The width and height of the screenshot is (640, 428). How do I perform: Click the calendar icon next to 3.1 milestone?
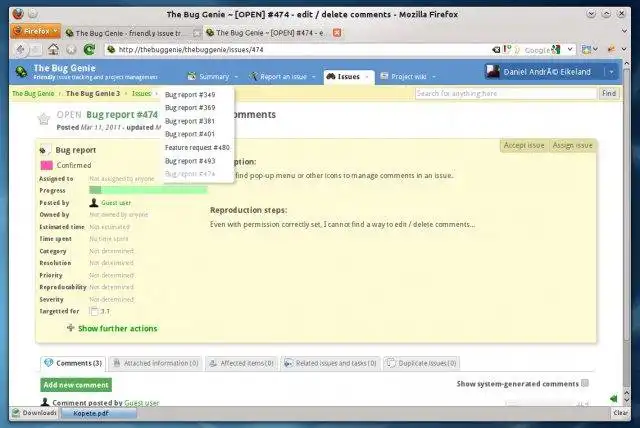tap(94, 311)
